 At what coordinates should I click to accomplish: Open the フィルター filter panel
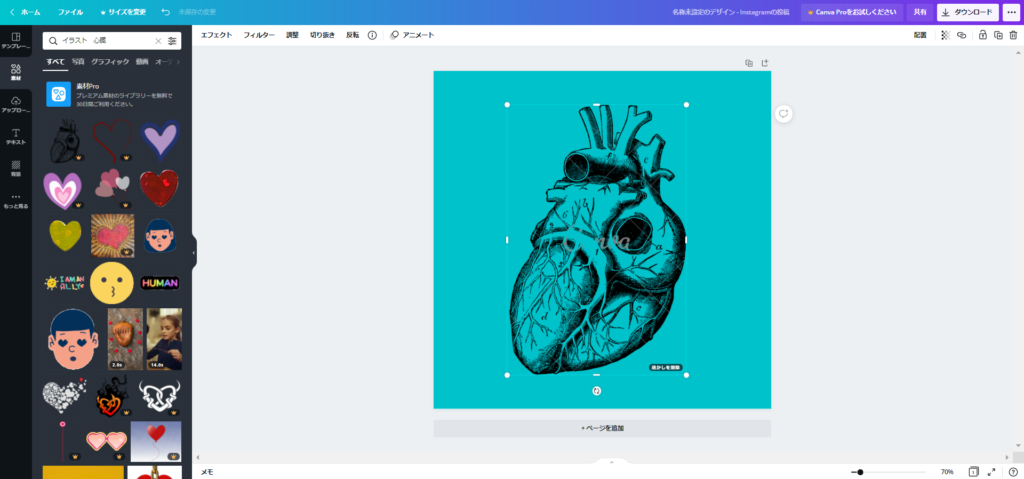coord(259,35)
